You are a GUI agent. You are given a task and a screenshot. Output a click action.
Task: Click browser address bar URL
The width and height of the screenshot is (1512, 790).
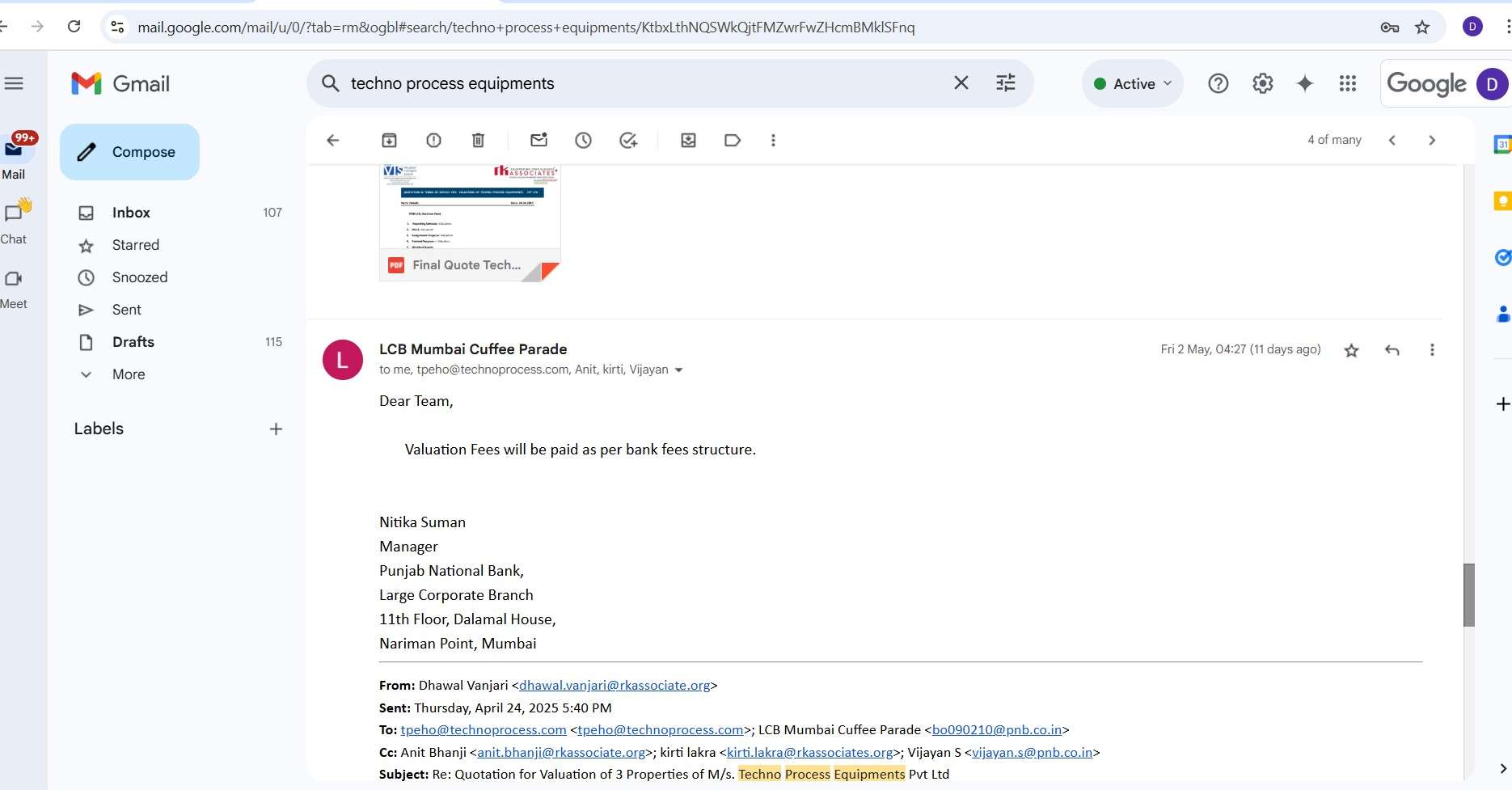[526, 27]
